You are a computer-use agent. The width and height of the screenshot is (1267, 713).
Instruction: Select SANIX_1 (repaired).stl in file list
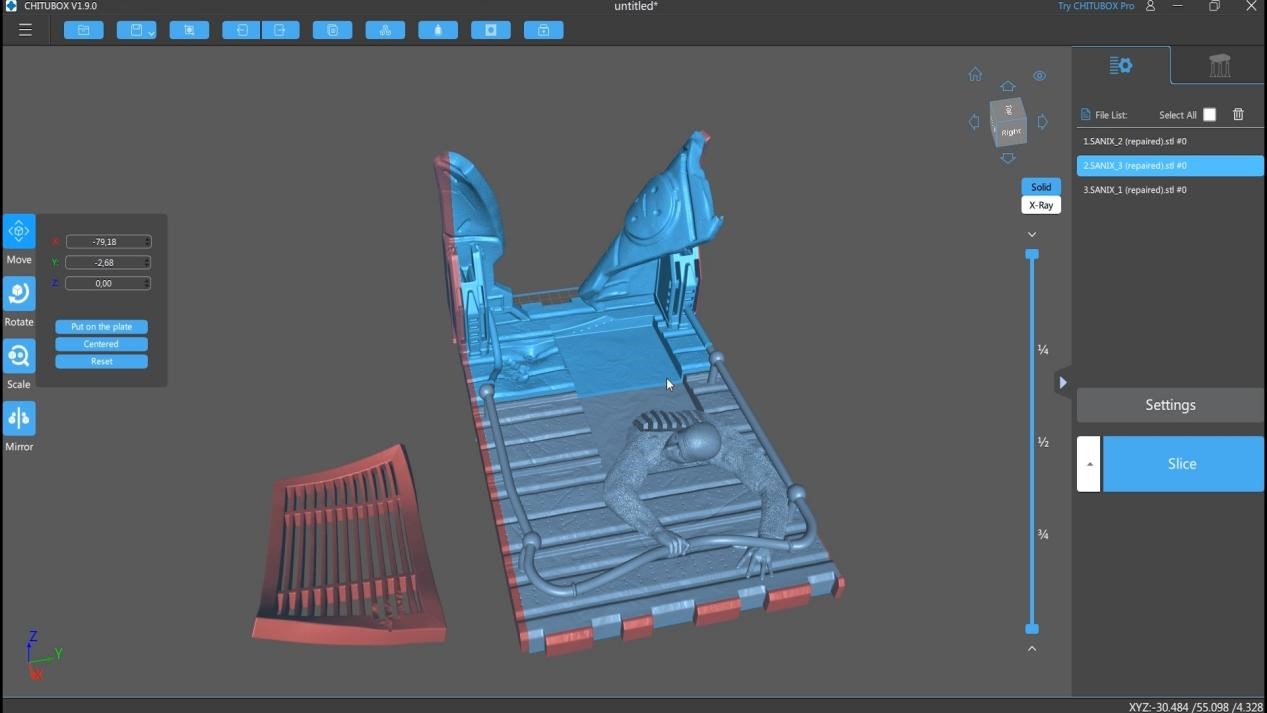(x=1170, y=189)
